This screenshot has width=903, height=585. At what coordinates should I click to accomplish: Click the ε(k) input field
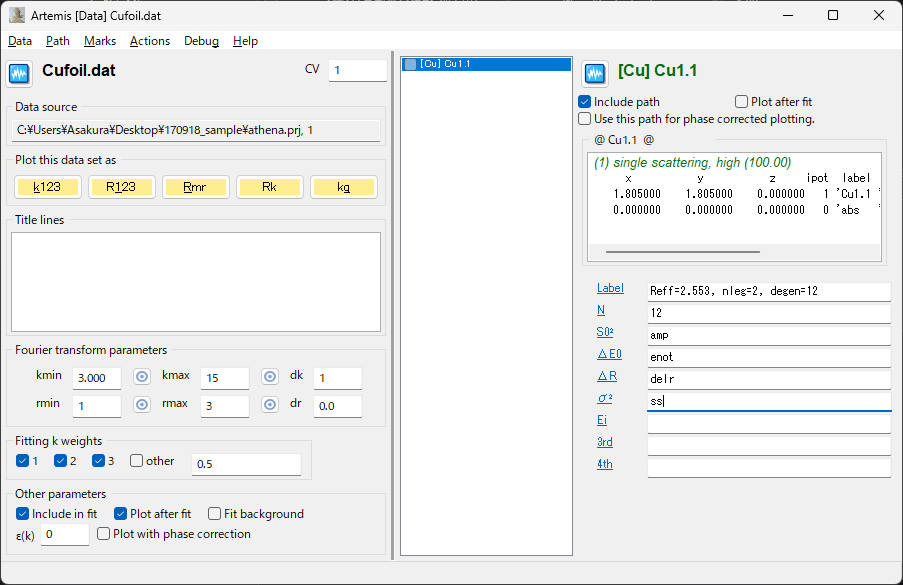[64, 534]
